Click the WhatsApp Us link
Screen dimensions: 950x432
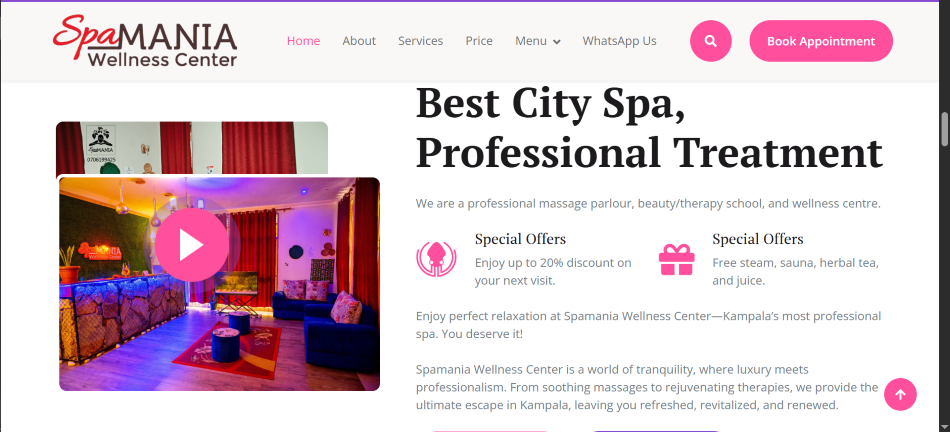[619, 41]
